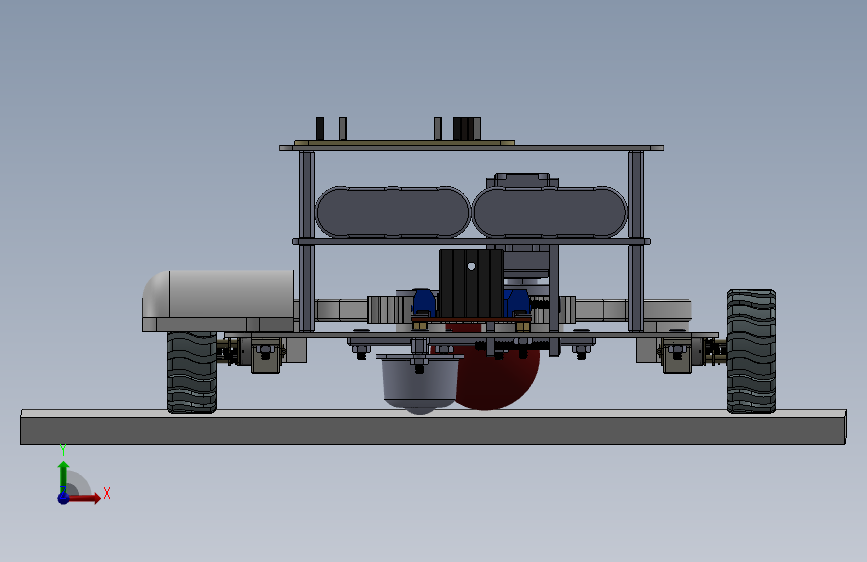The image size is (867, 562).
Task: Select the left blue capacitor beside the heat sink
Action: coord(424,303)
